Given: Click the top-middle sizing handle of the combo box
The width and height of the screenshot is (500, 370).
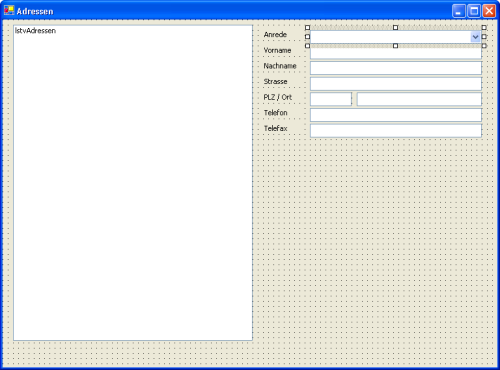Looking at the screenshot, I should 395,27.
